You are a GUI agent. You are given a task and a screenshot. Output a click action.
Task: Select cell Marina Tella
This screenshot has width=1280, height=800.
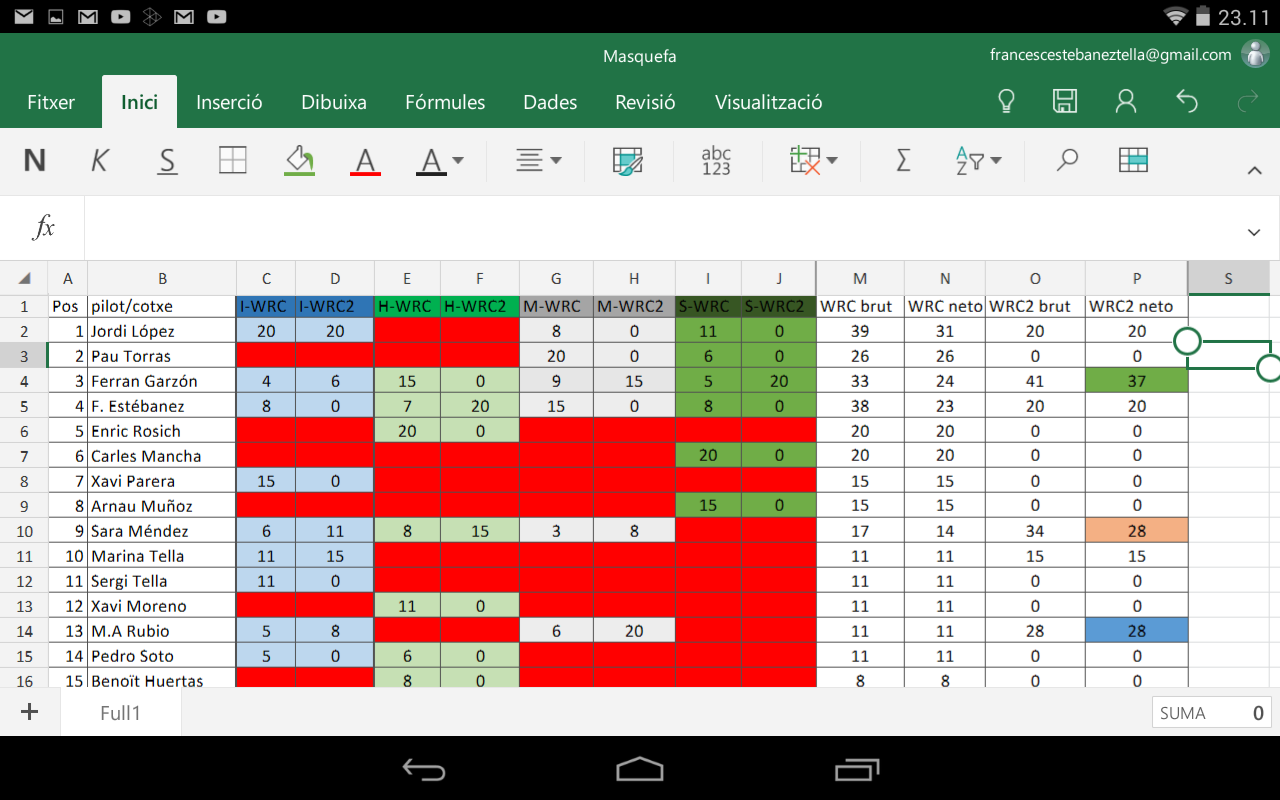coord(162,556)
